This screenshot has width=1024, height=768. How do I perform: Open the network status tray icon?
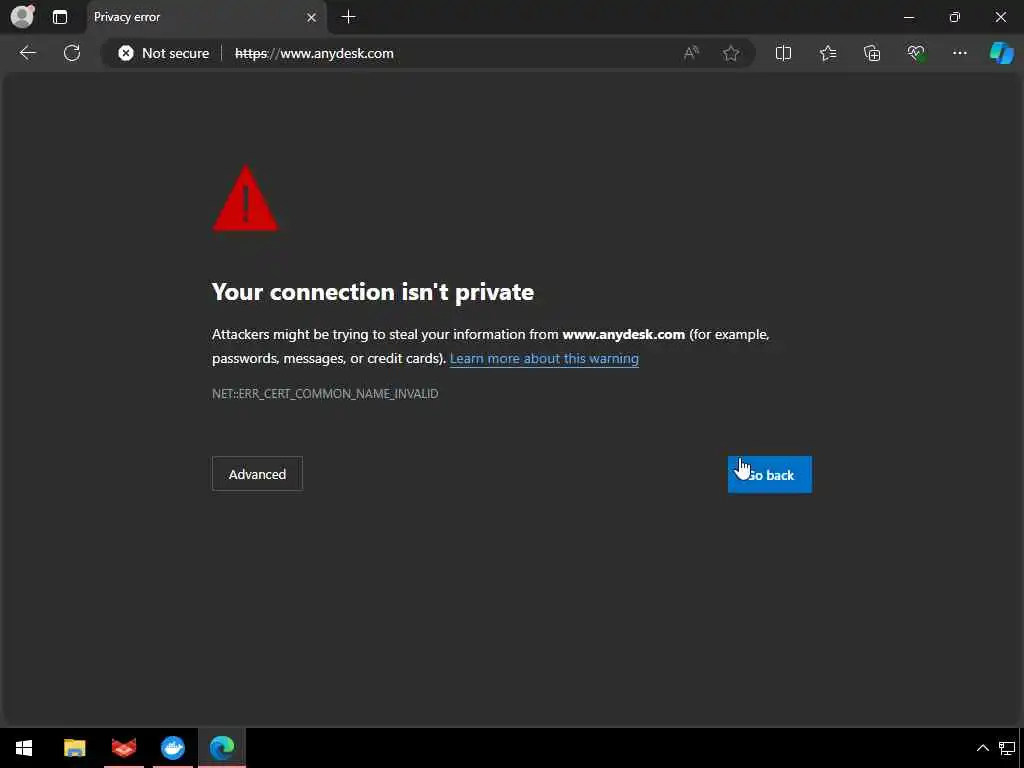click(1007, 748)
